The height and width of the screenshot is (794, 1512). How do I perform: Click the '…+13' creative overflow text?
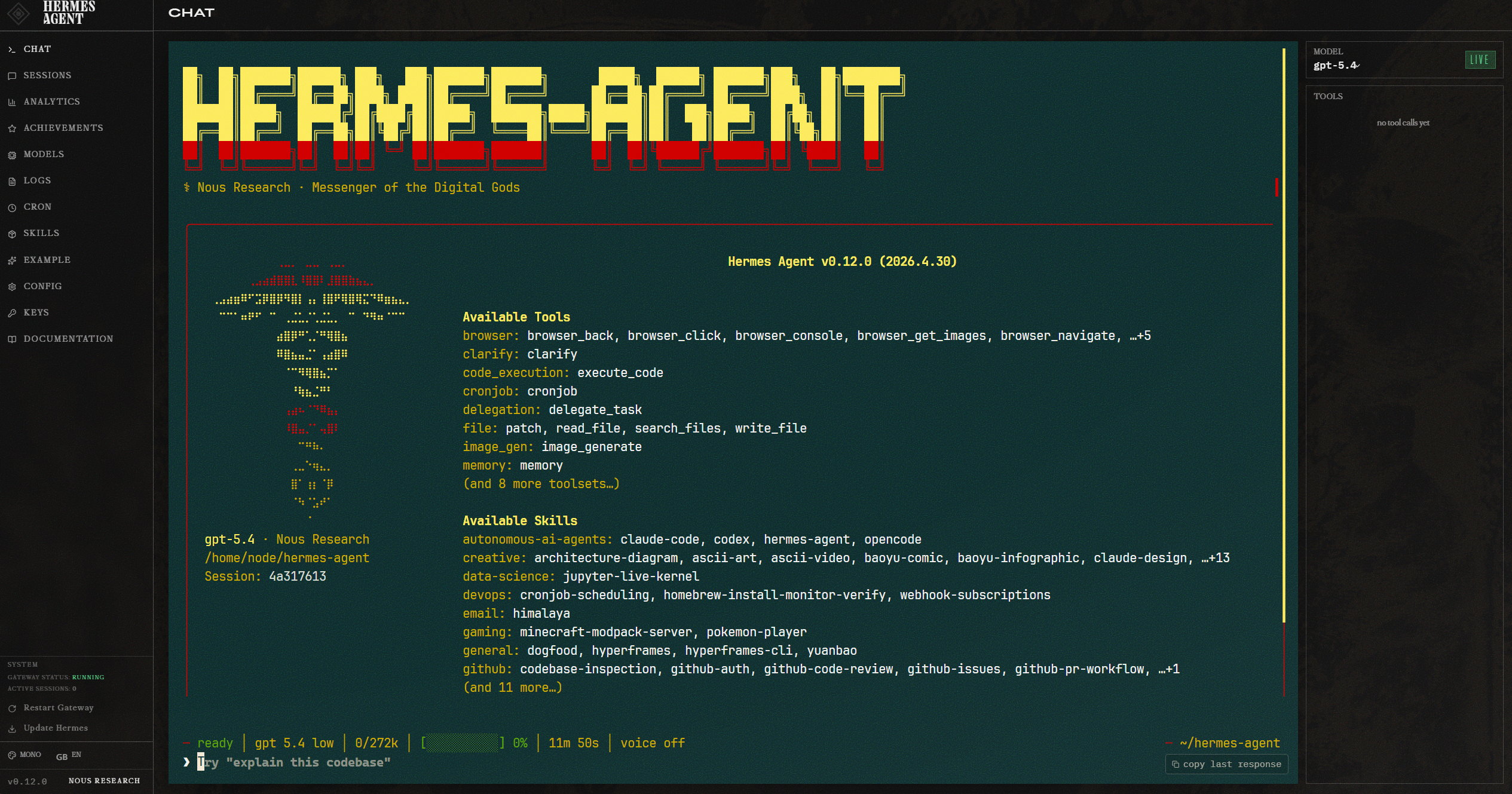[1216, 558]
